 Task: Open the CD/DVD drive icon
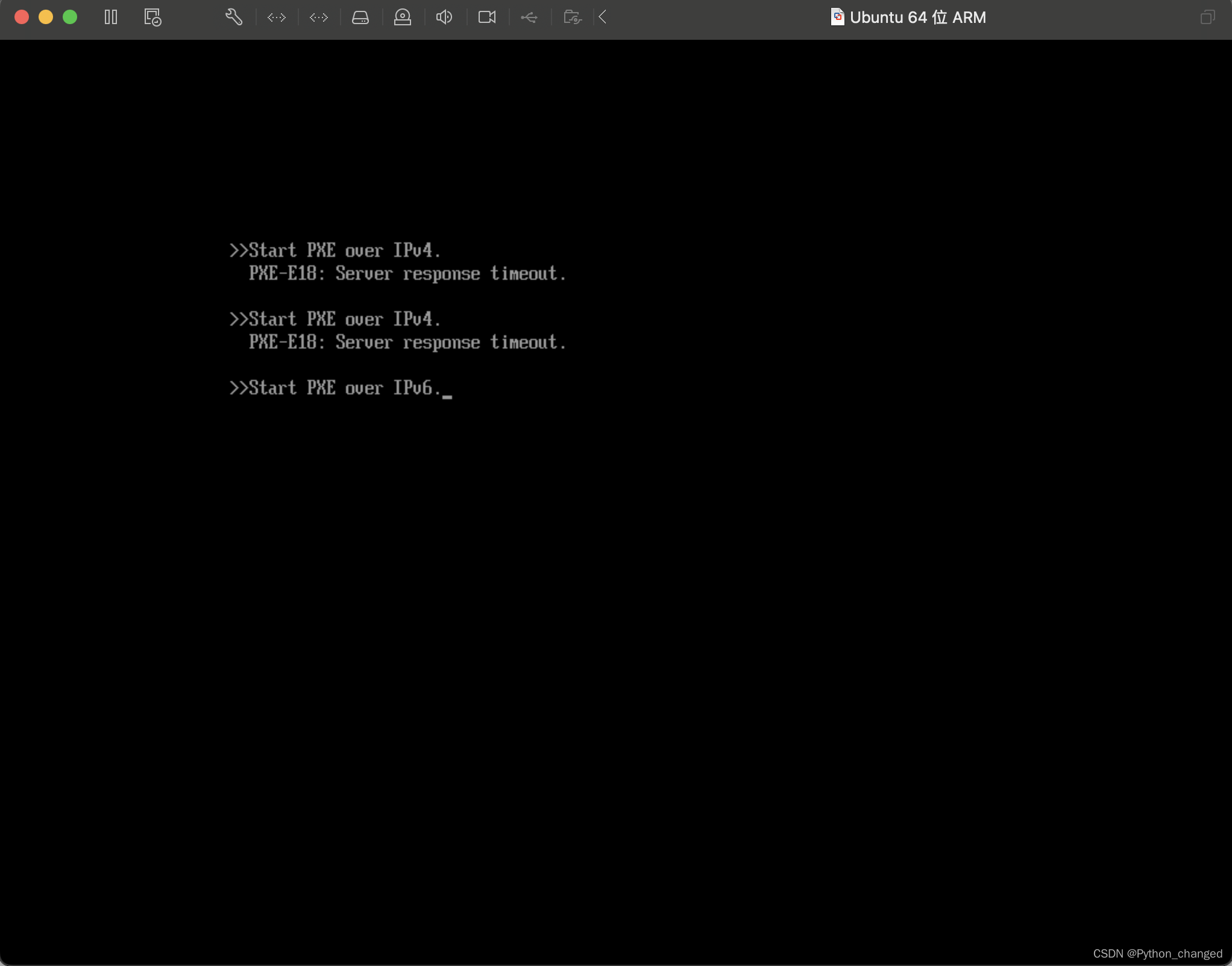point(403,17)
